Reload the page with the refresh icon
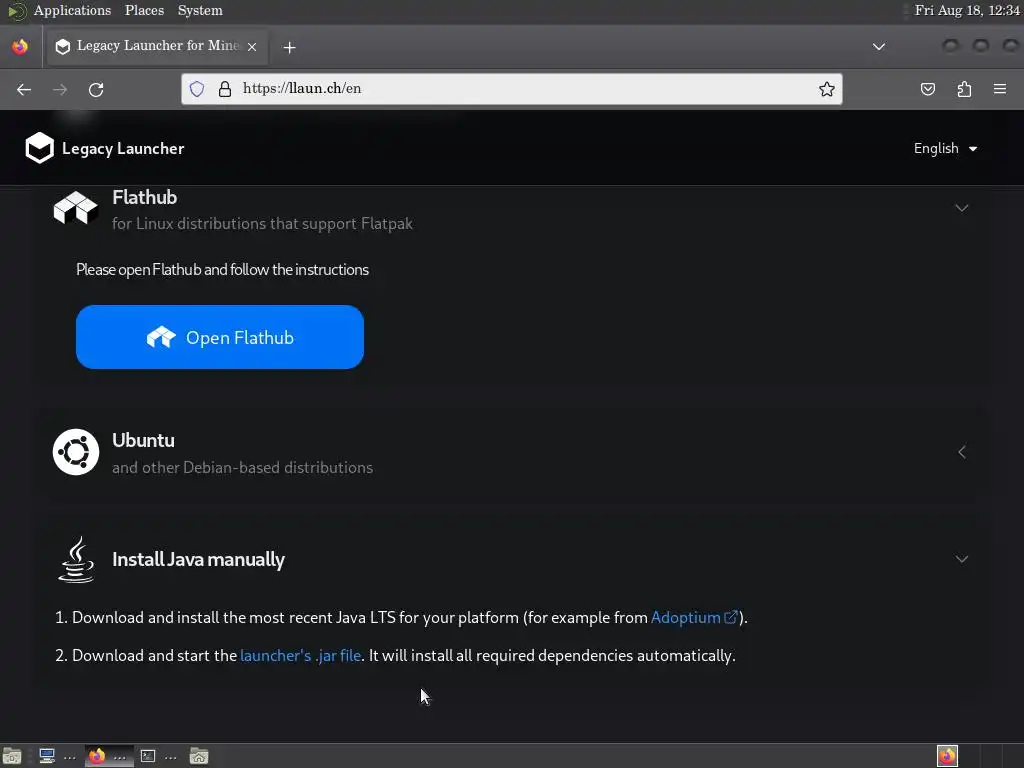1024x768 pixels. (x=96, y=89)
